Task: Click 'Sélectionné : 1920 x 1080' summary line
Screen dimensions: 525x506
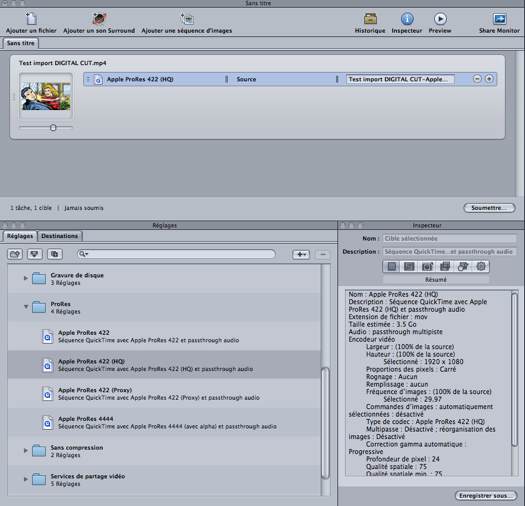Action: 423,362
